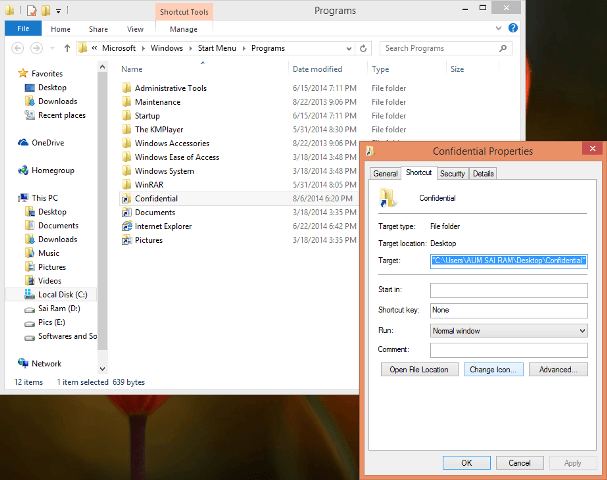Image resolution: width=607 pixels, height=480 pixels.
Task: Open OneDrive cloud icon in sidebar
Action: tap(23, 142)
